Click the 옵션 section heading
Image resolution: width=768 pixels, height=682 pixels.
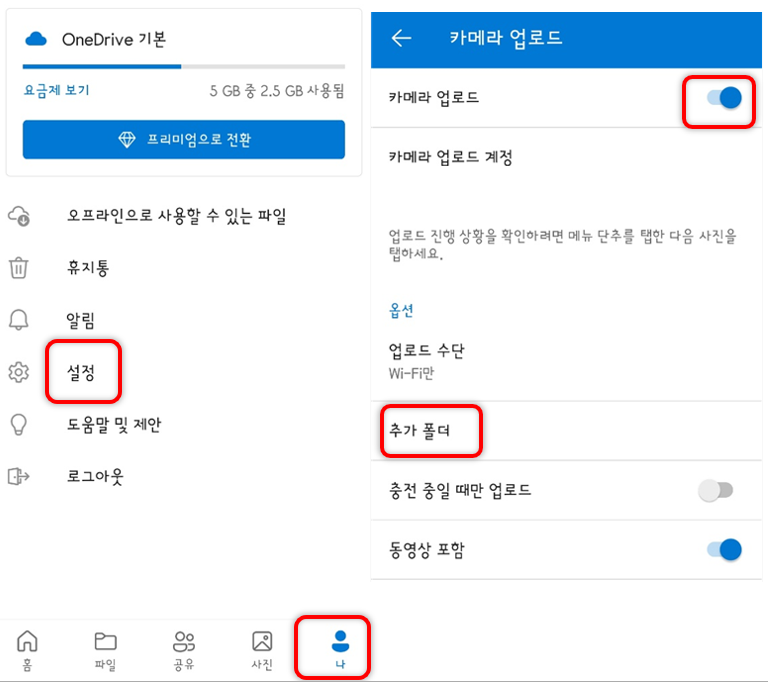(401, 311)
